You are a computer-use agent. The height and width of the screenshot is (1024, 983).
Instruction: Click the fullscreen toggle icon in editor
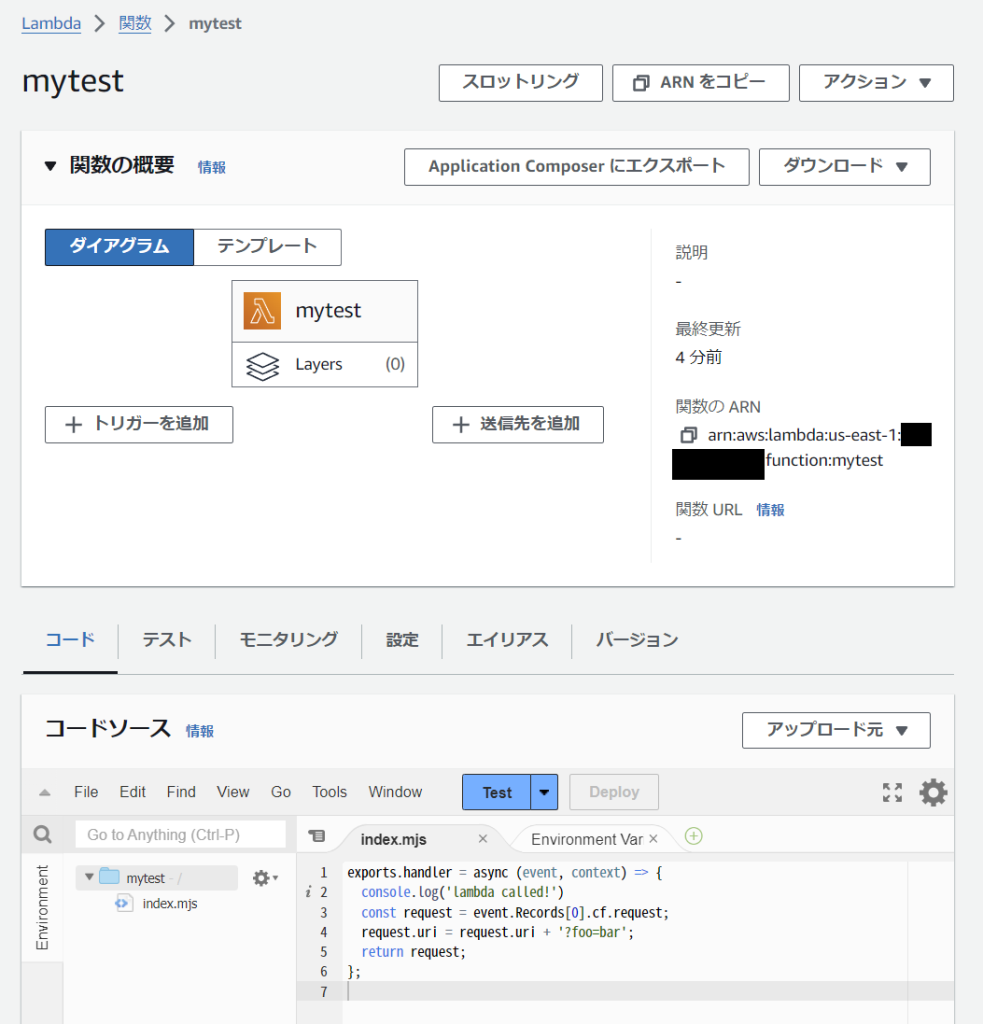(x=892, y=793)
